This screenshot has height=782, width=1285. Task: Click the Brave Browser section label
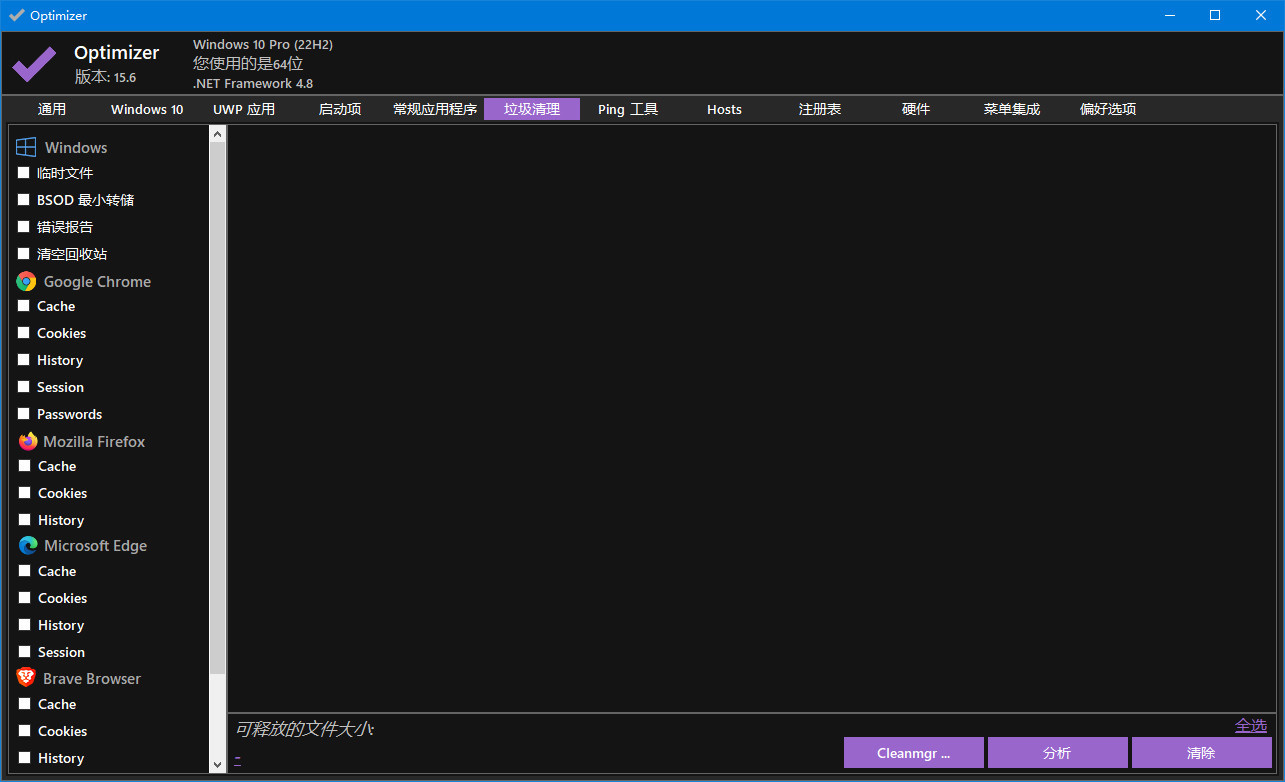(x=92, y=678)
